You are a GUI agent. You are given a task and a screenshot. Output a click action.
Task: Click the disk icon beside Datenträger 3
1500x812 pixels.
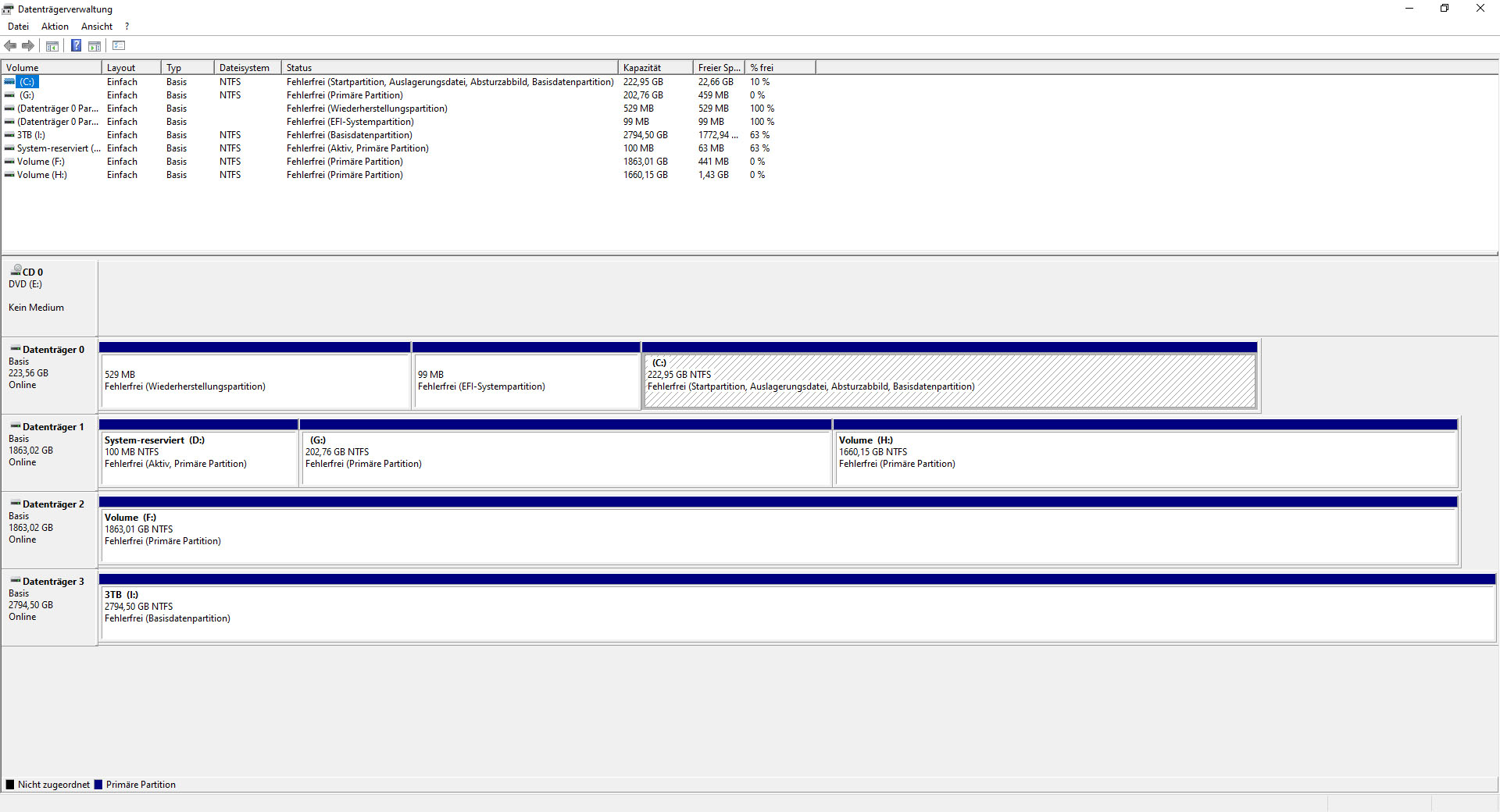point(16,580)
